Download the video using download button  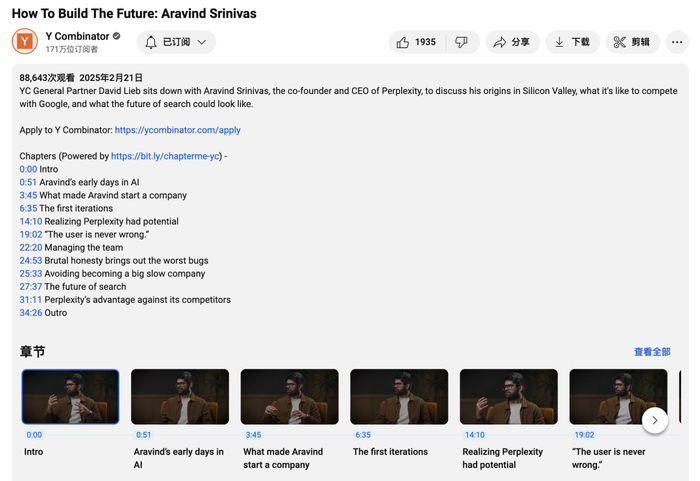[572, 42]
